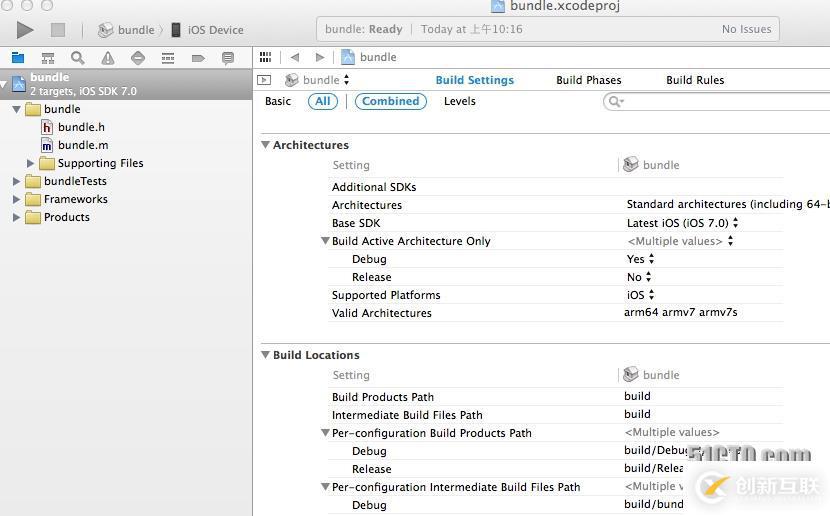Open the Find navigator magnifier icon

pos(77,58)
